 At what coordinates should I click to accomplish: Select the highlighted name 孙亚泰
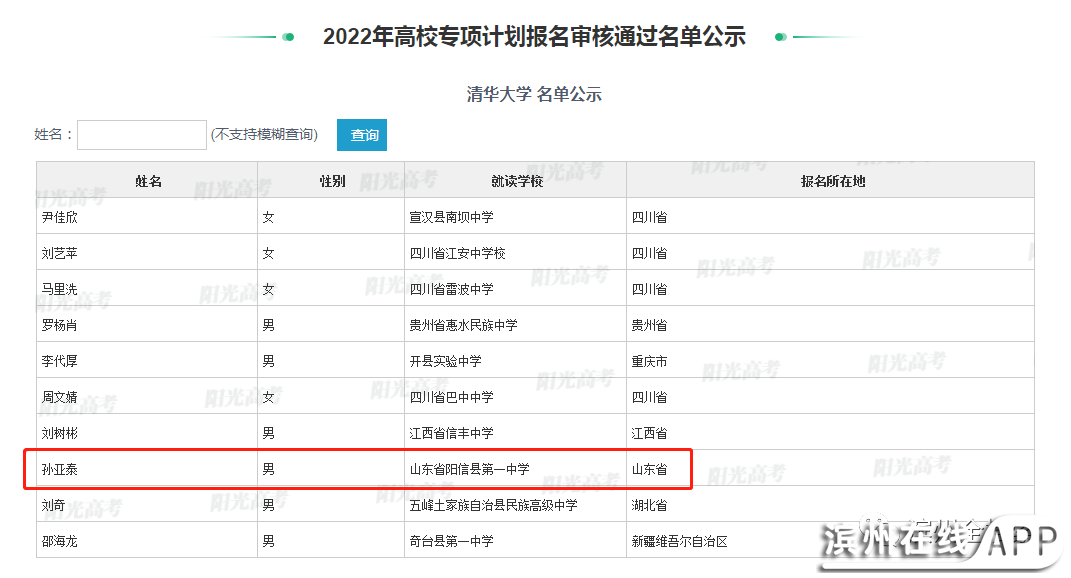pyautogui.click(x=60, y=469)
